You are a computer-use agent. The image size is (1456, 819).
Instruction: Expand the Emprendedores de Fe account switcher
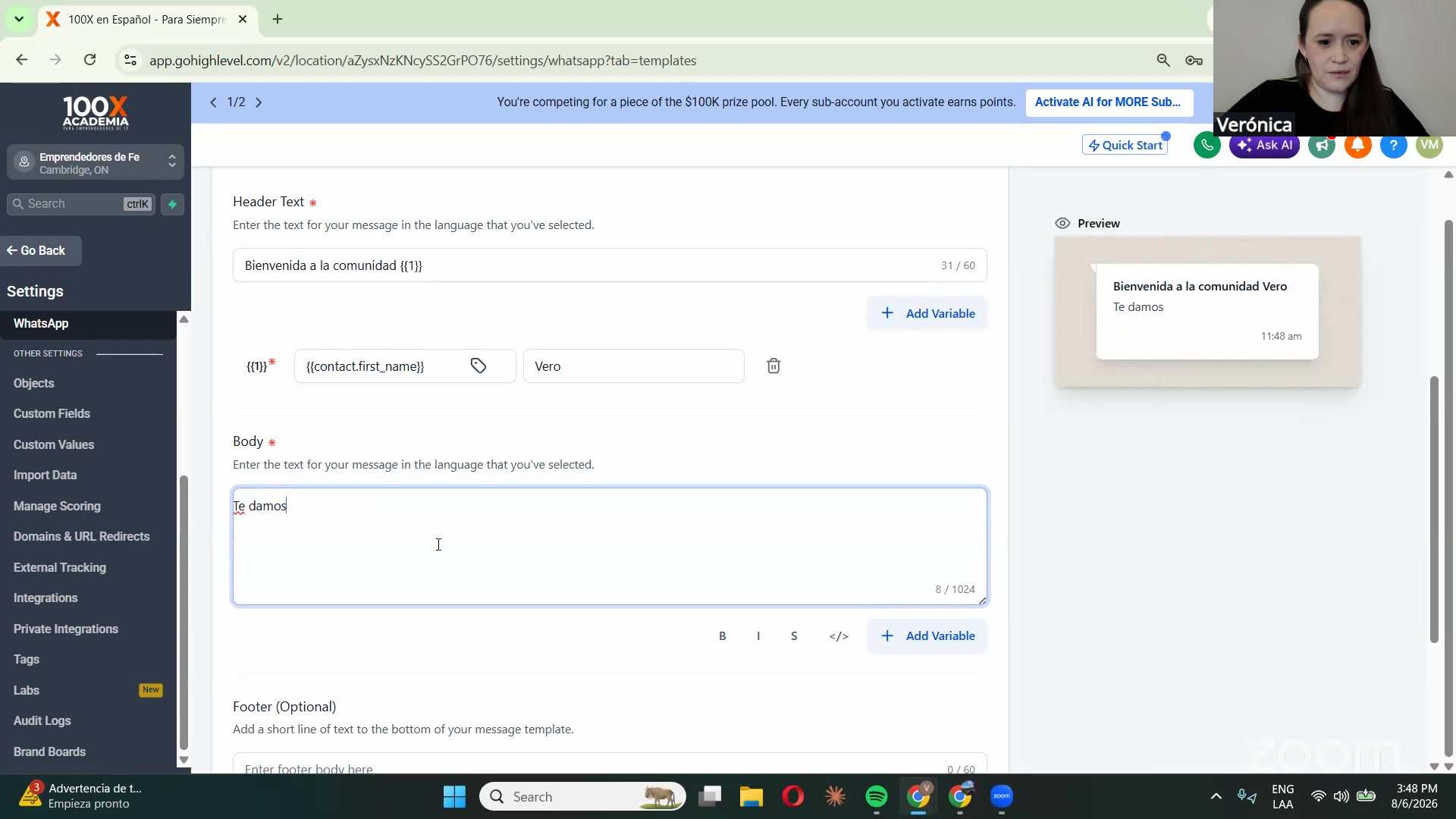pos(96,162)
